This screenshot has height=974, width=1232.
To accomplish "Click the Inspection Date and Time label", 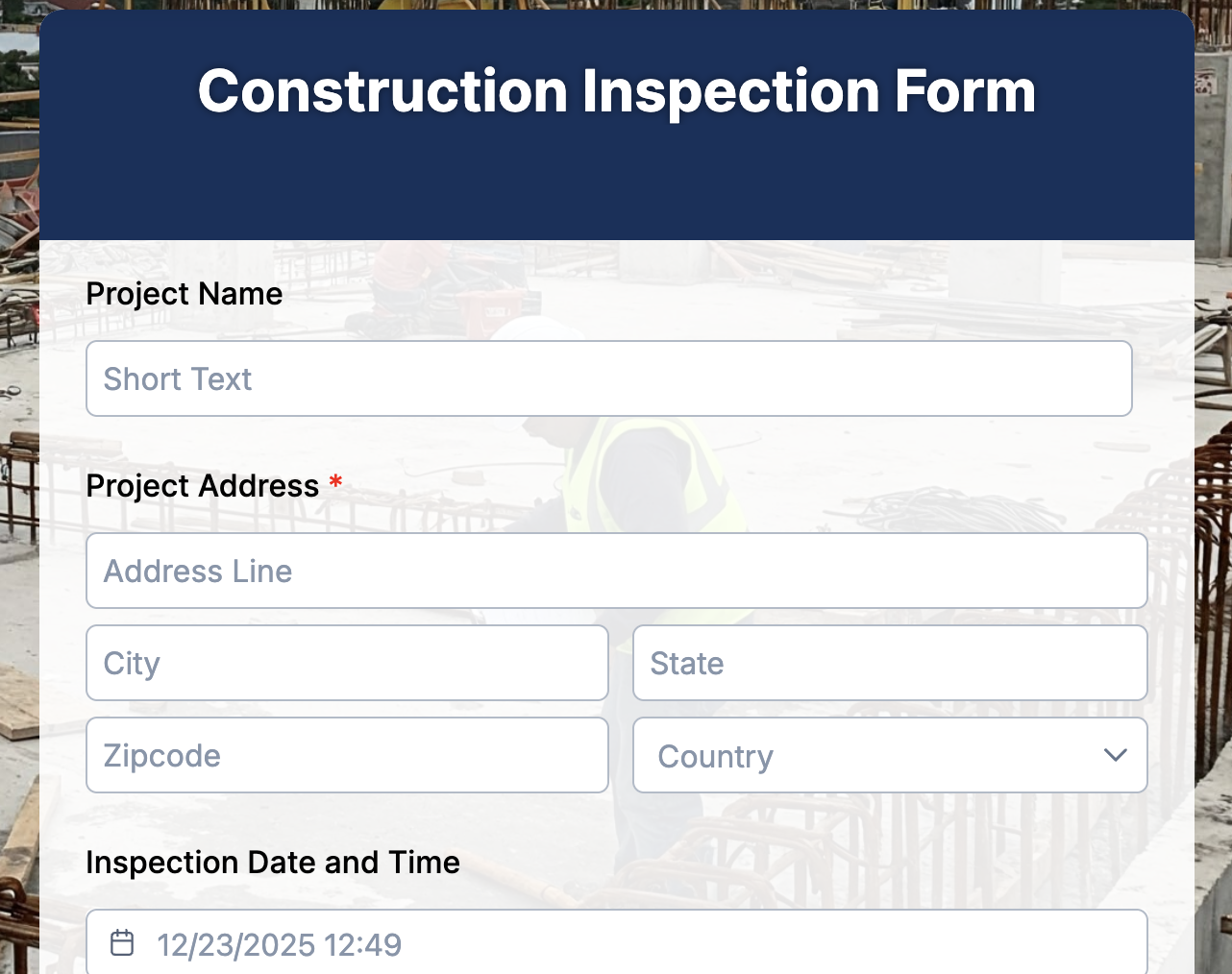I will [273, 863].
